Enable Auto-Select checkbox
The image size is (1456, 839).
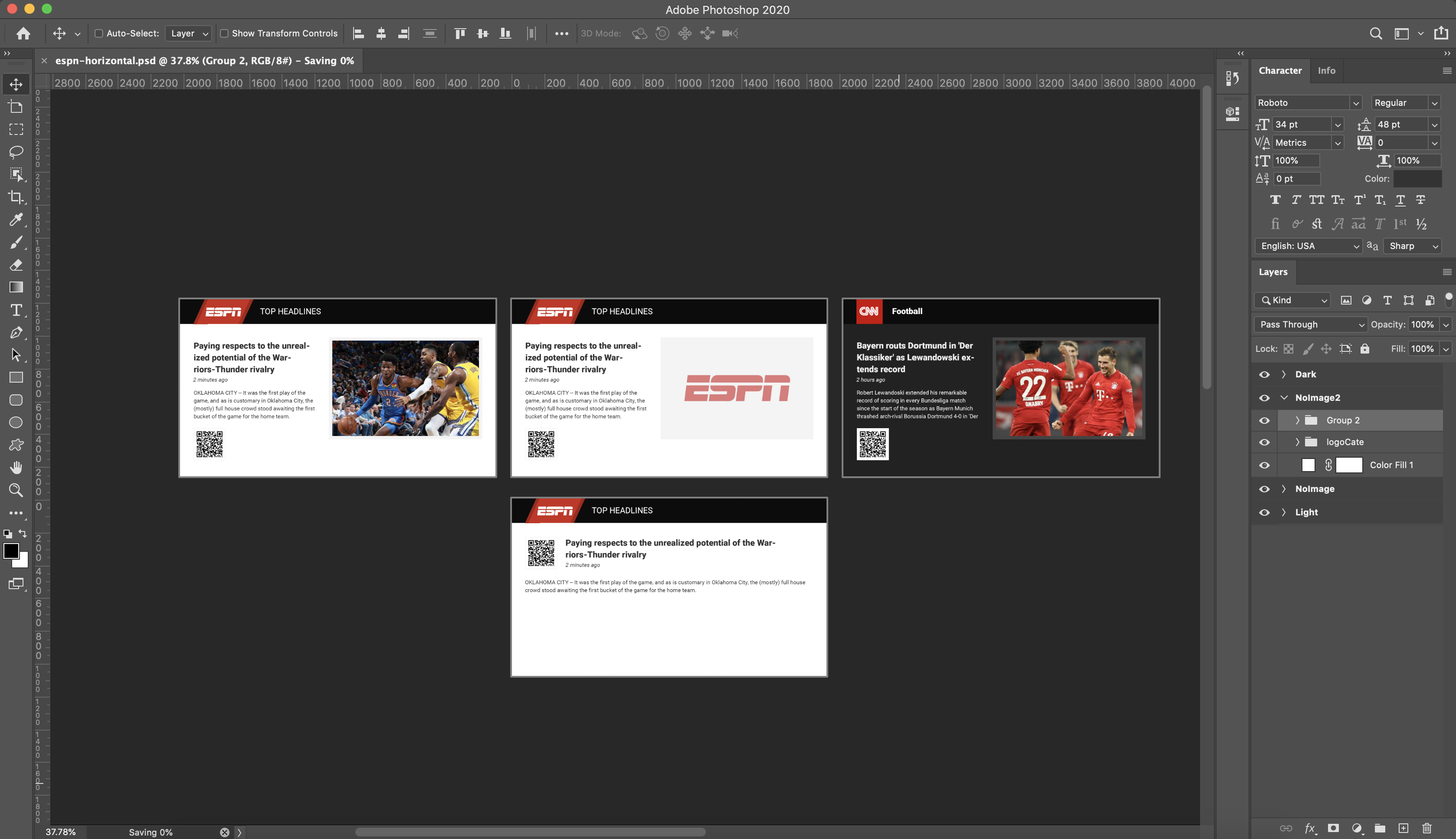tap(97, 33)
